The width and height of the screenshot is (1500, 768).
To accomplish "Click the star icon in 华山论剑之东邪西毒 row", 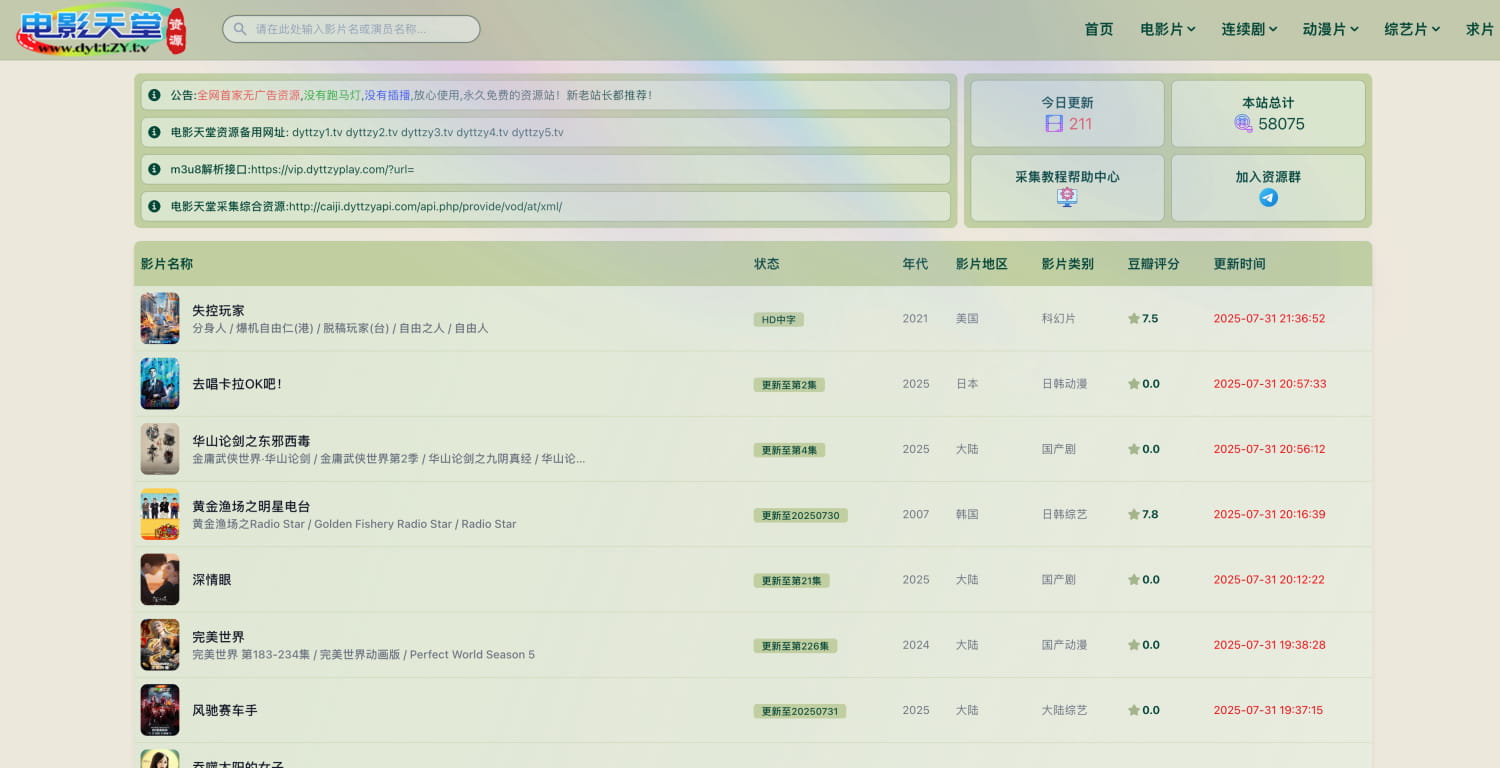I will pyautogui.click(x=1134, y=449).
